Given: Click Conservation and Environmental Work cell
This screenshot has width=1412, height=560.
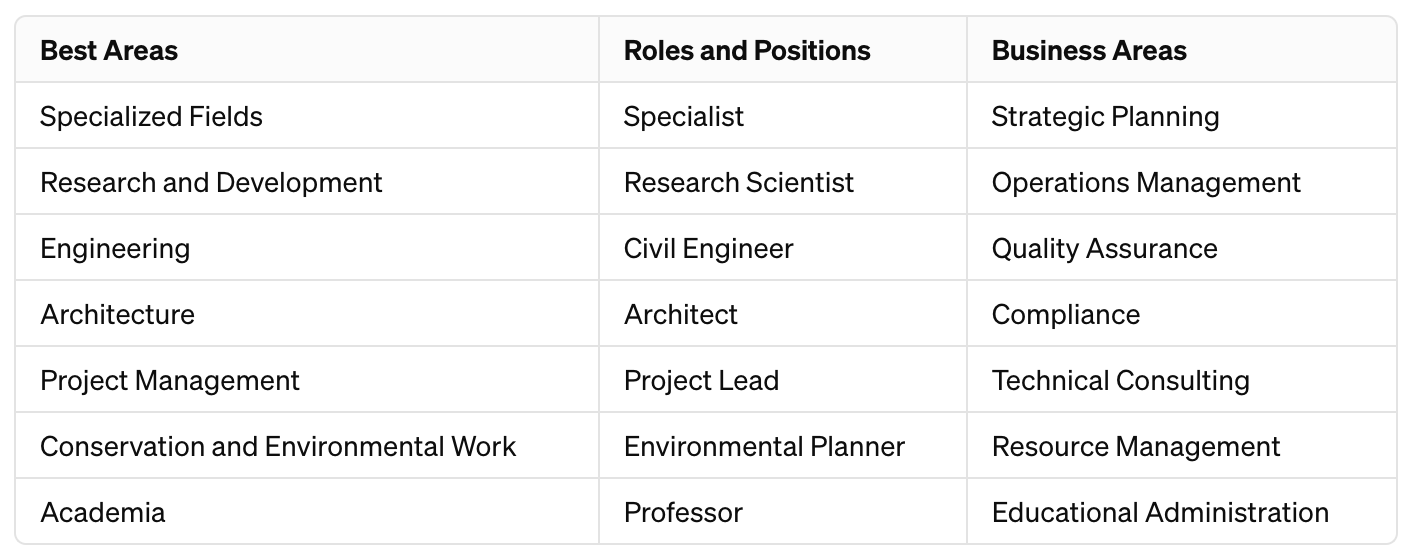Looking at the screenshot, I should (278, 447).
